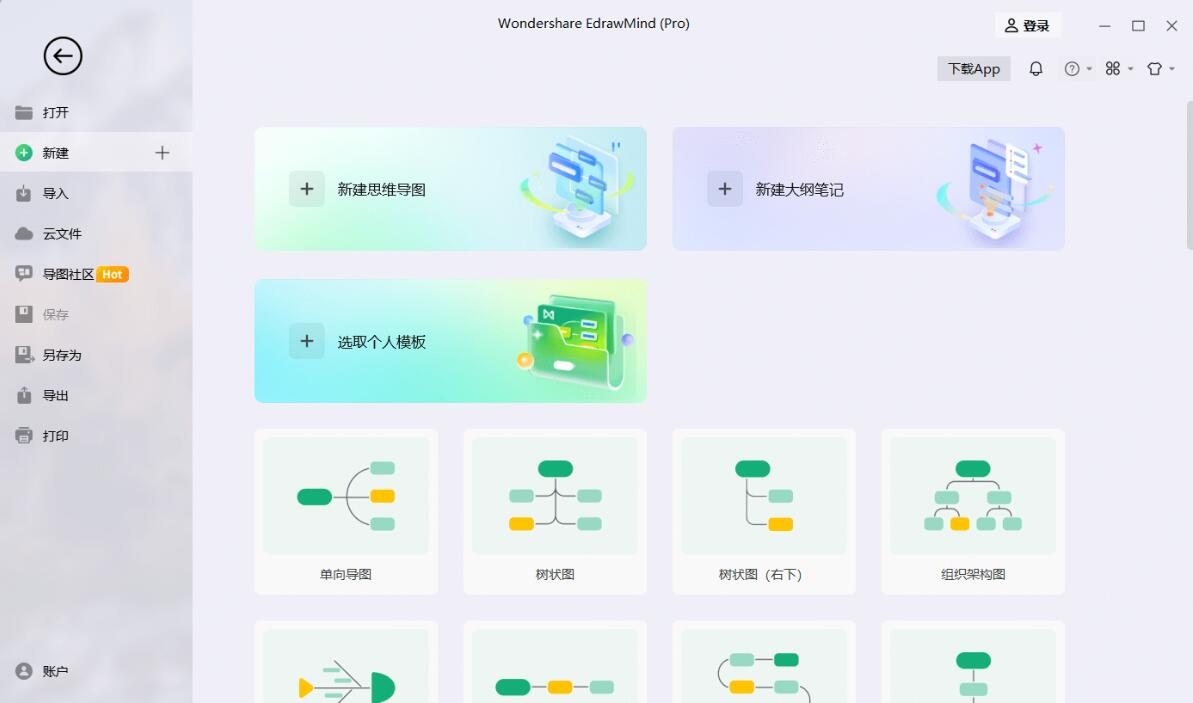Open the dropdown next to the theme icon
Screen dimensions: 1193x703
point(1171,68)
